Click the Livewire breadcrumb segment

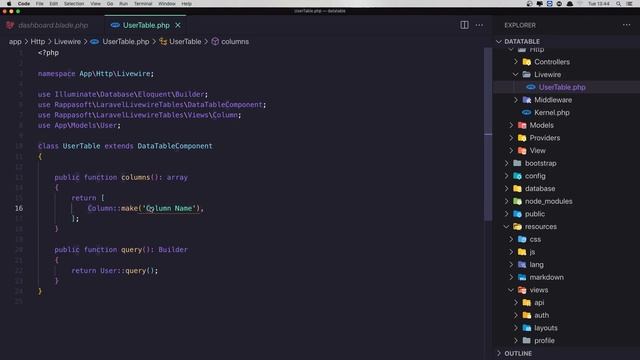pyautogui.click(x=67, y=42)
